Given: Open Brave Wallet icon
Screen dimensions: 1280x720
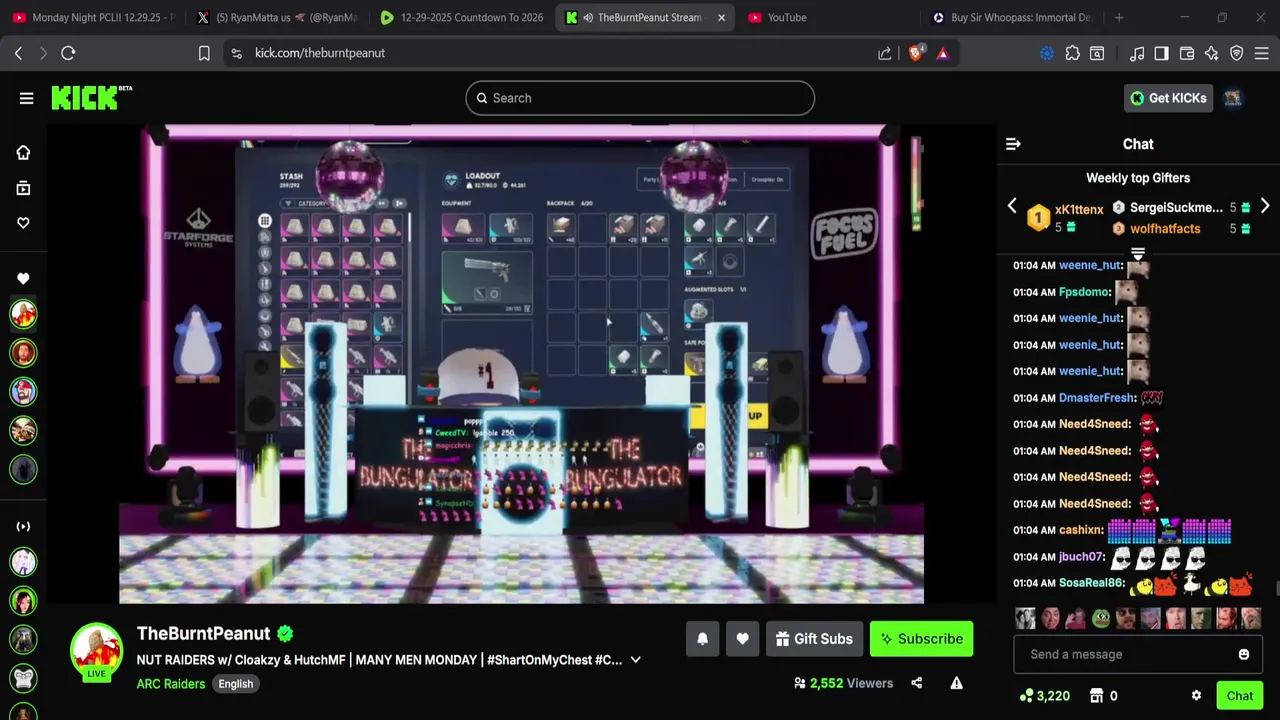Looking at the screenshot, I should (1187, 53).
